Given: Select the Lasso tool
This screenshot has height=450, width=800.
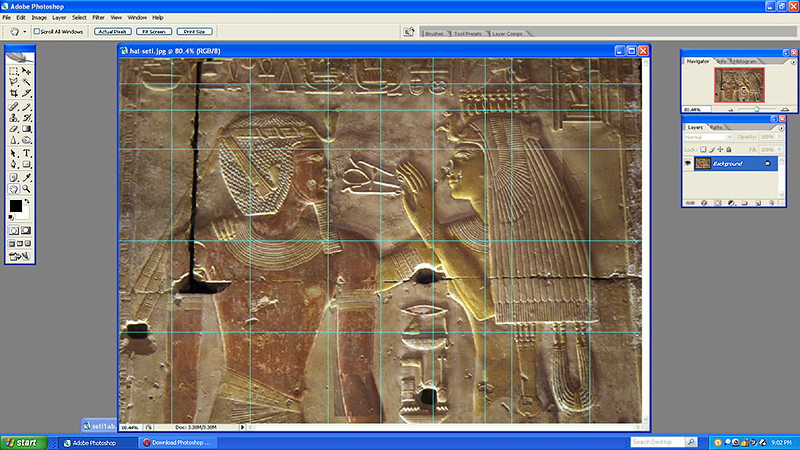Looking at the screenshot, I should [14, 82].
